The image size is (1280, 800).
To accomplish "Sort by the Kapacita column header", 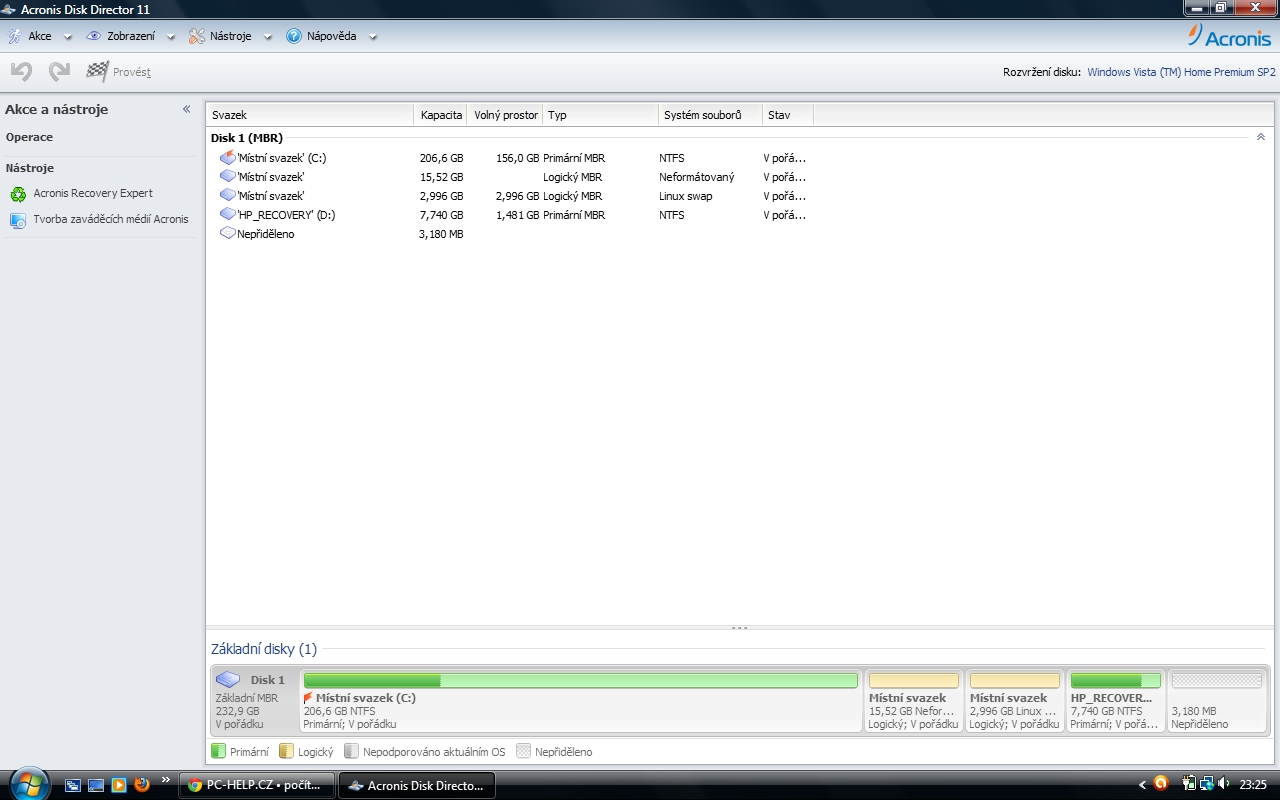I will tap(441, 115).
